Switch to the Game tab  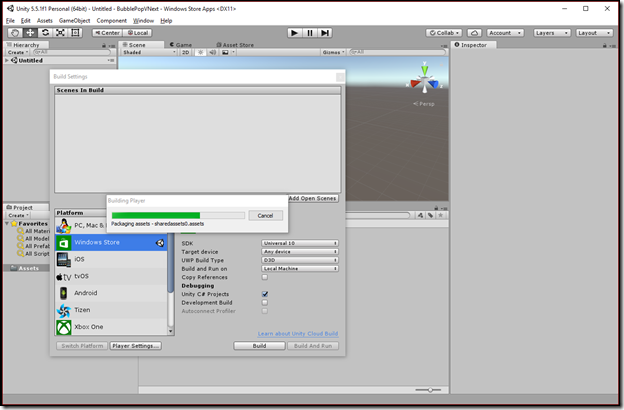(181, 45)
